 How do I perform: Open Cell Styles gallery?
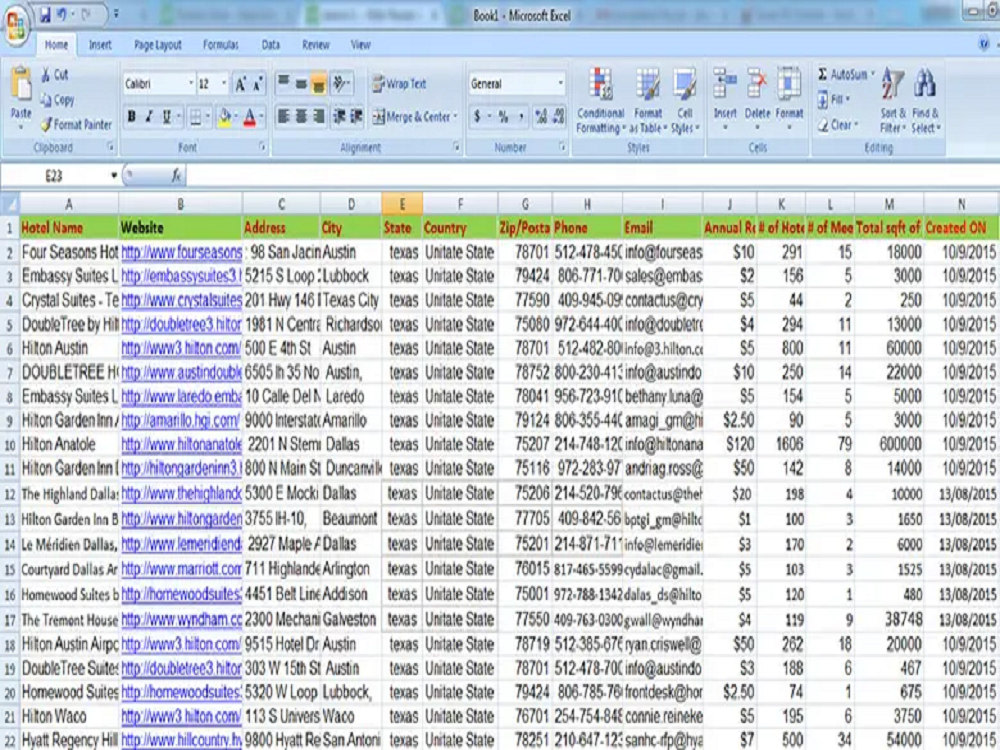pyautogui.click(x=685, y=100)
